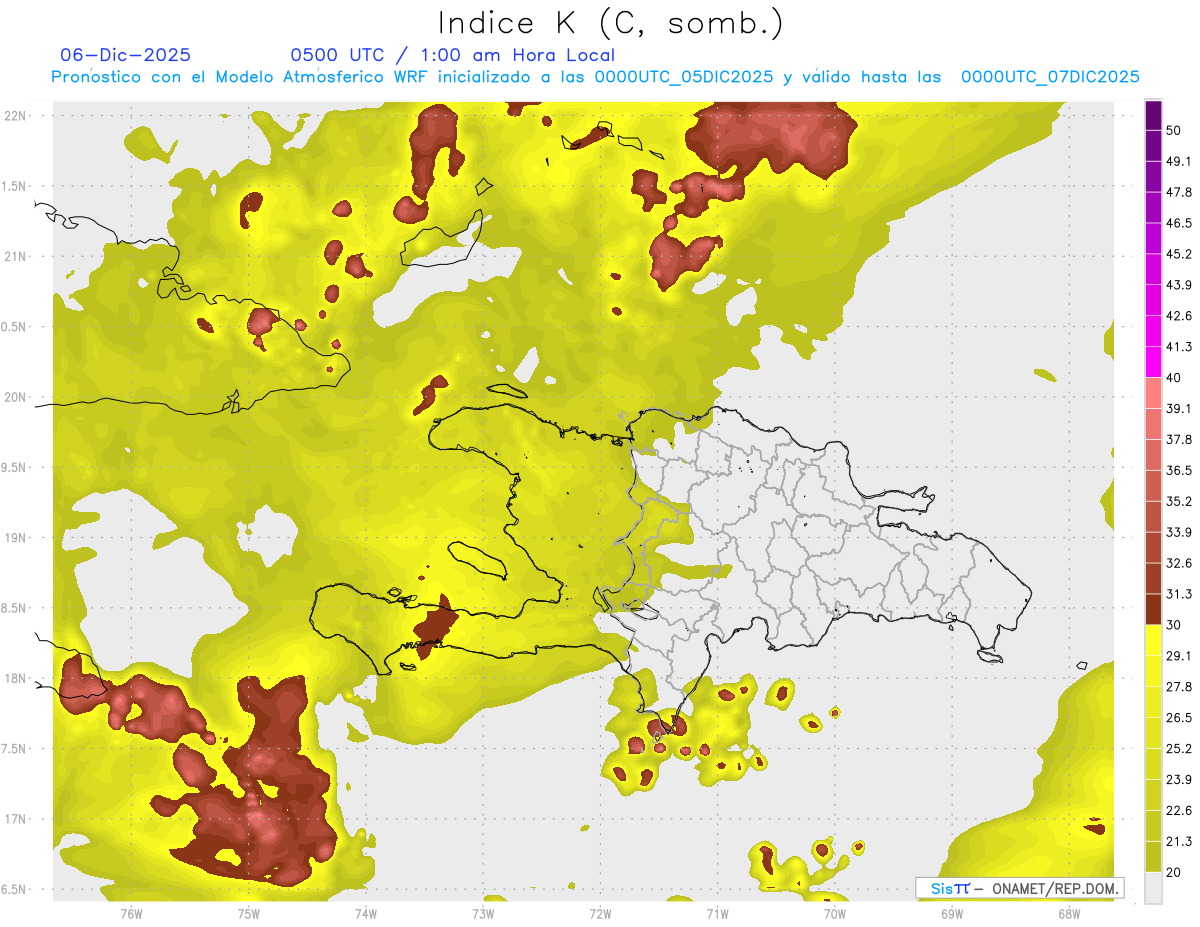Image resolution: width=1200 pixels, height=927 pixels.
Task: Pick the salmon swatch between 39.1 and 40
Action: point(1153,393)
